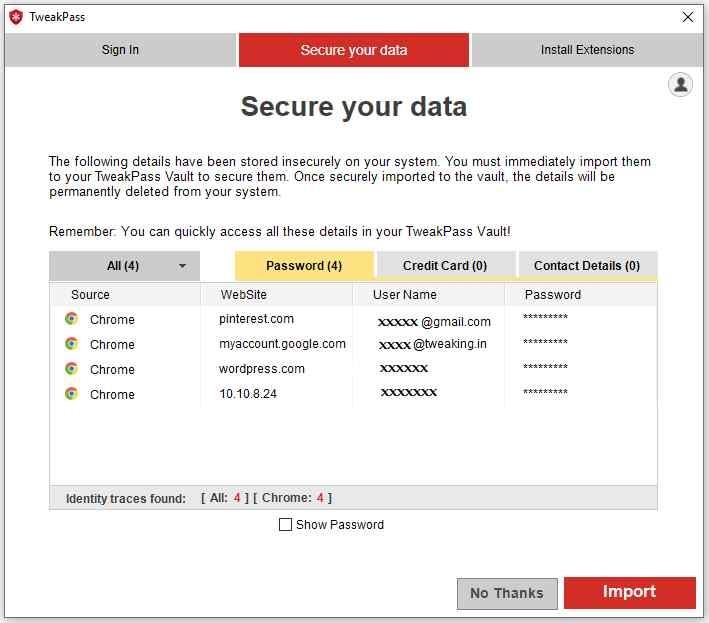Select the Password (4) tab
This screenshot has width=709, height=623.
(304, 266)
